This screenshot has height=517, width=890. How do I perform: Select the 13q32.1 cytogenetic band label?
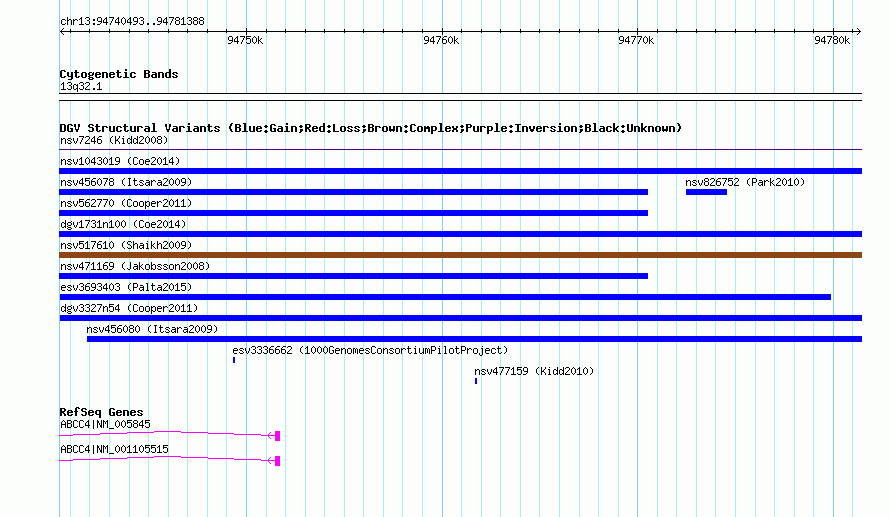[x=81, y=86]
